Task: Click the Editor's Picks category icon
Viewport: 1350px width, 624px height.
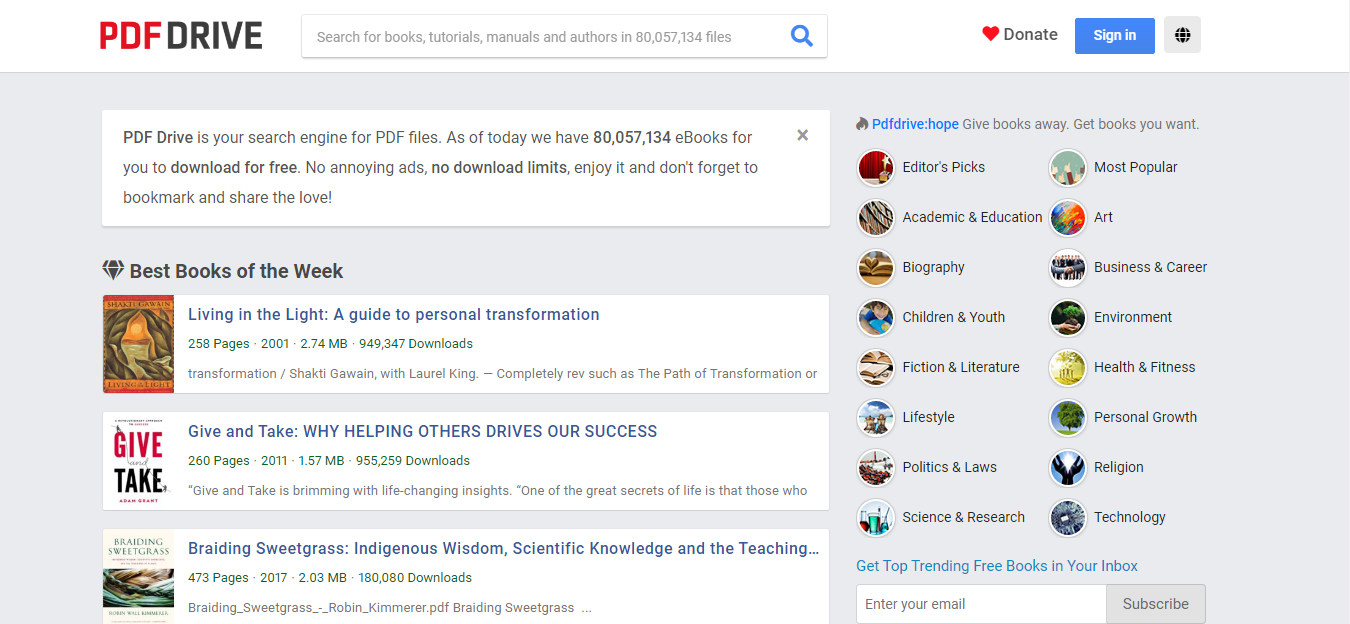Action: 876,167
